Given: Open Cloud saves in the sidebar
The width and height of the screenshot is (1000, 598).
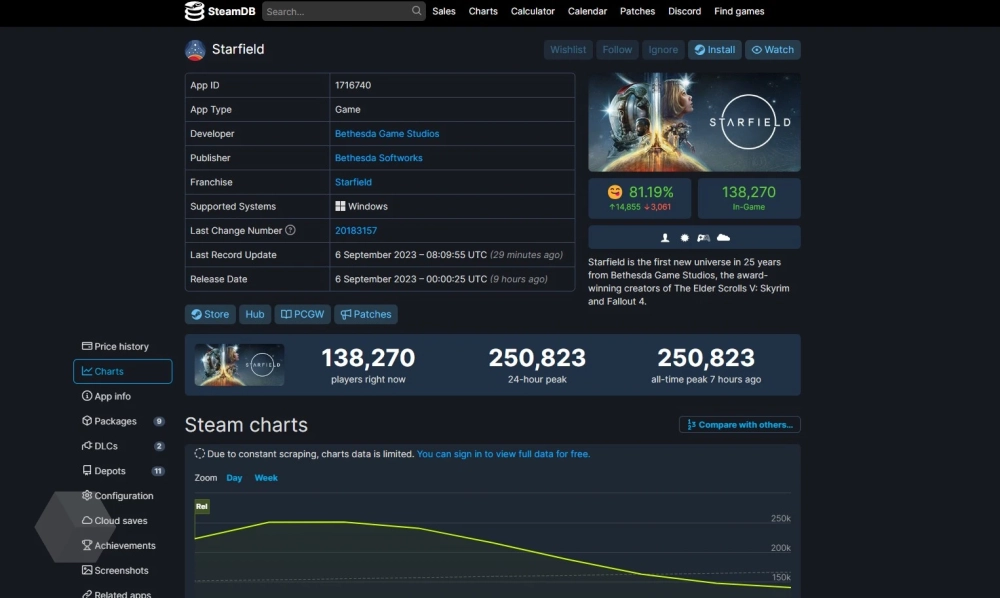Looking at the screenshot, I should (120, 521).
